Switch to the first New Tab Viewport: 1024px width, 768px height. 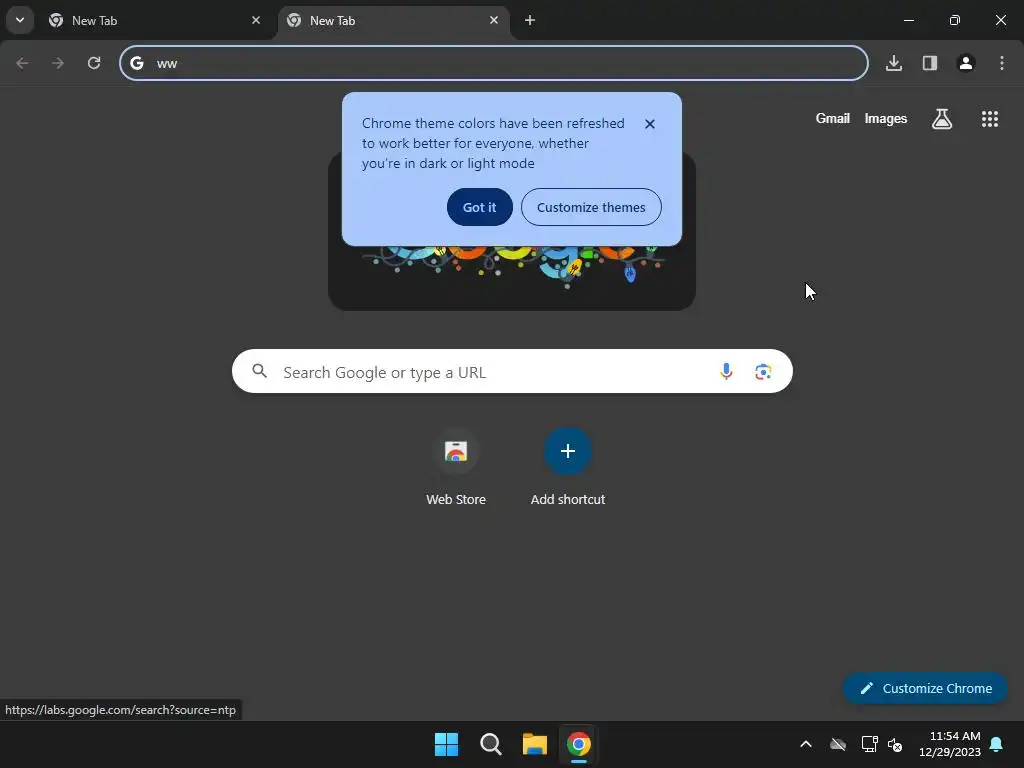(154, 20)
